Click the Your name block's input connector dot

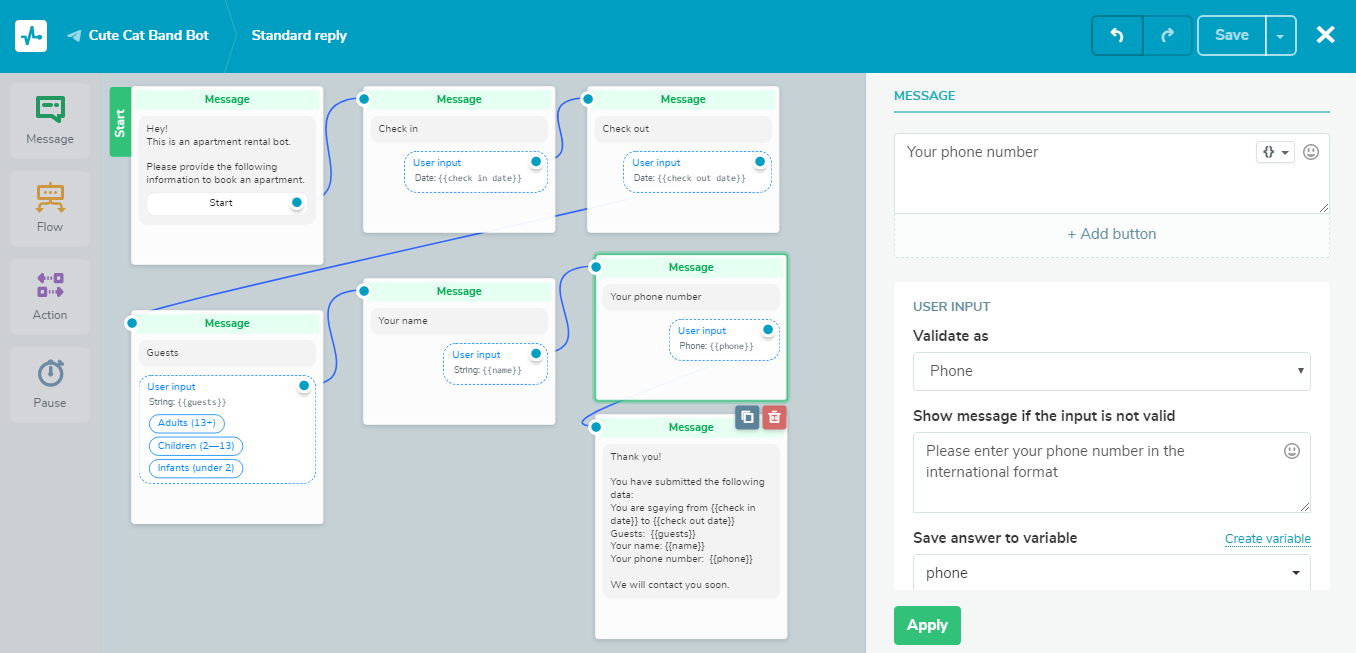(x=364, y=291)
